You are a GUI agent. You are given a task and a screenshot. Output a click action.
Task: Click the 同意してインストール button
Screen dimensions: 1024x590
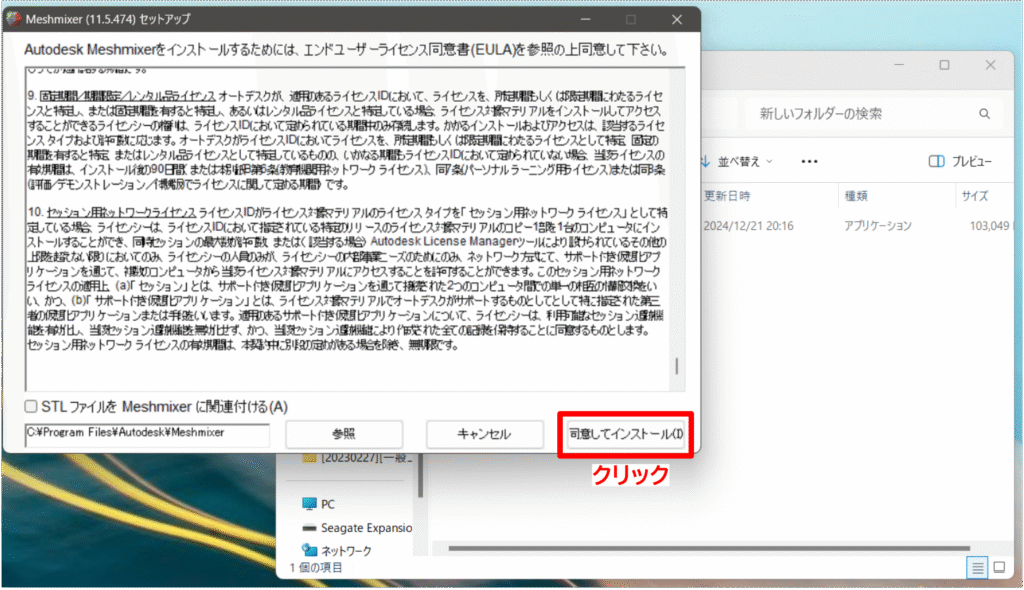coord(626,434)
